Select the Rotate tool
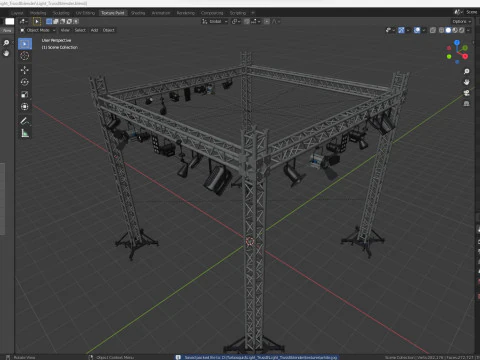The height and width of the screenshot is (360, 480). (25, 82)
